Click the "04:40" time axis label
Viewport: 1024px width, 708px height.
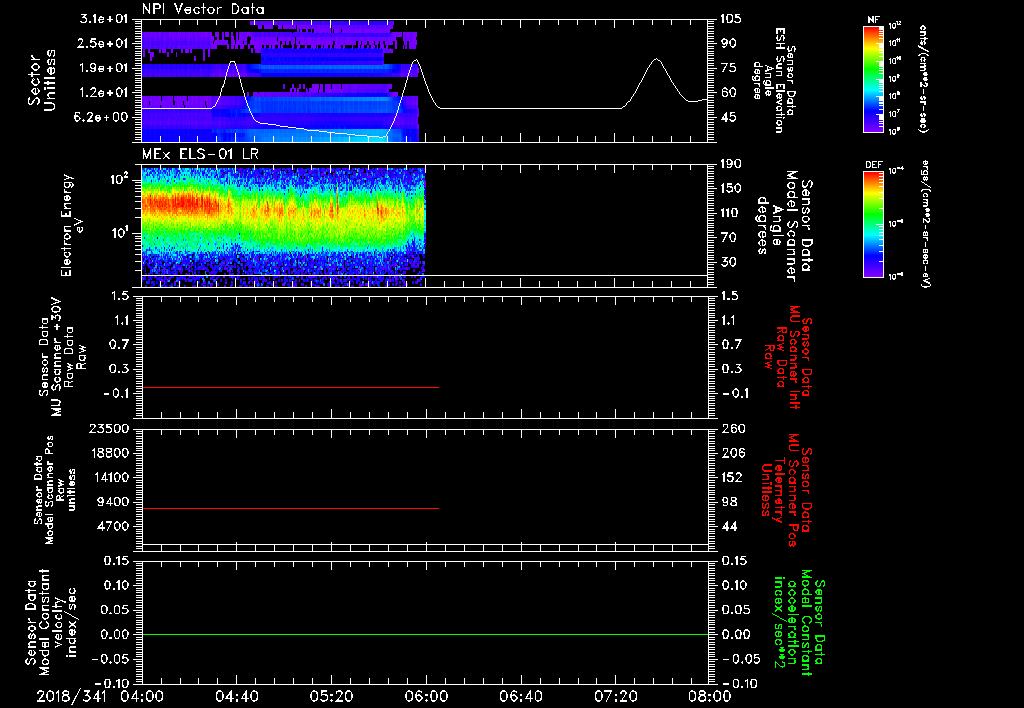[236, 696]
